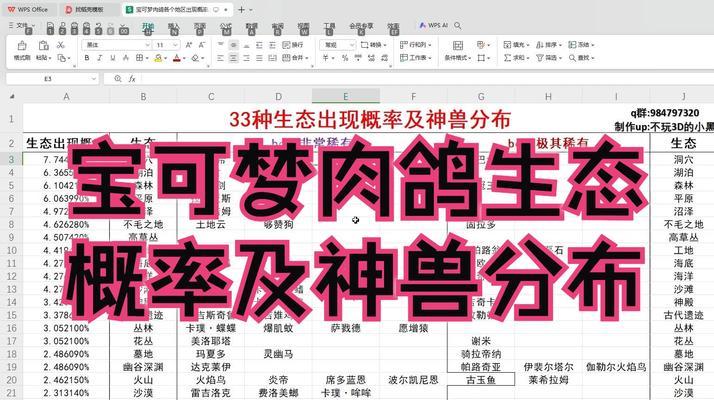The height and width of the screenshot is (400, 714).
Task: Click the decrease indent icon
Action: [260, 45]
